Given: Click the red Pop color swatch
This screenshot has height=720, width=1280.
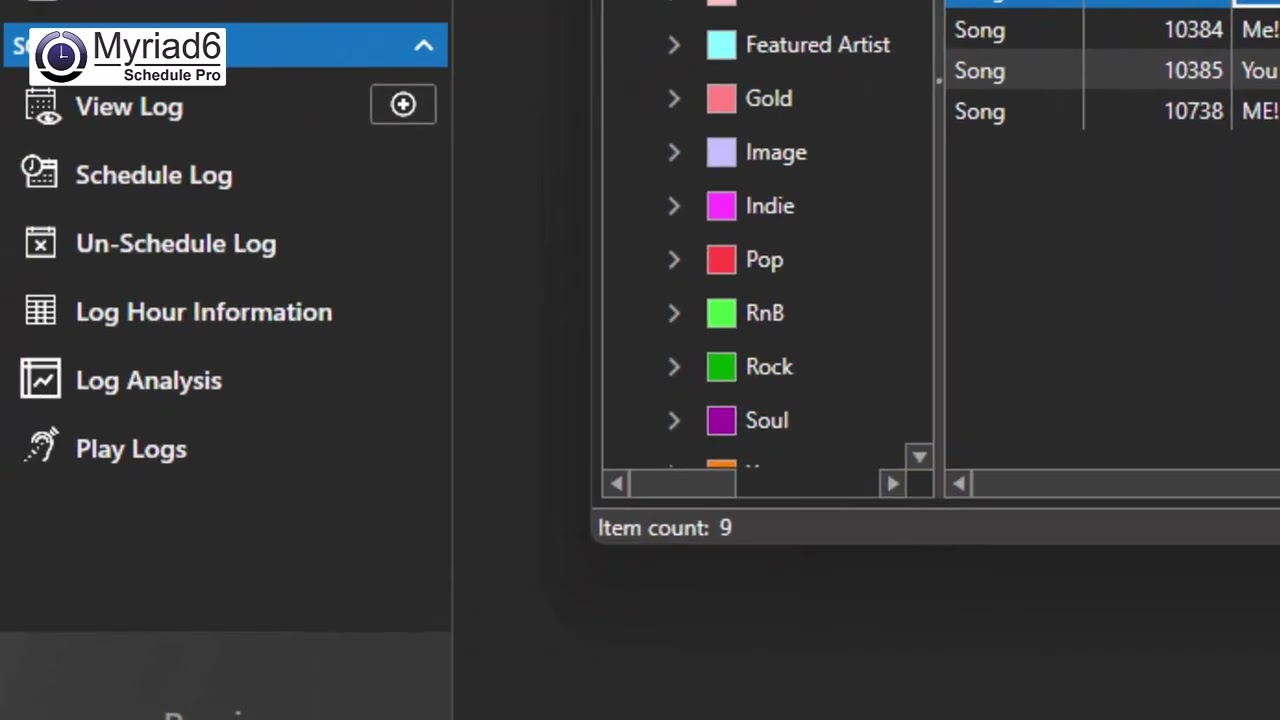Looking at the screenshot, I should [721, 260].
